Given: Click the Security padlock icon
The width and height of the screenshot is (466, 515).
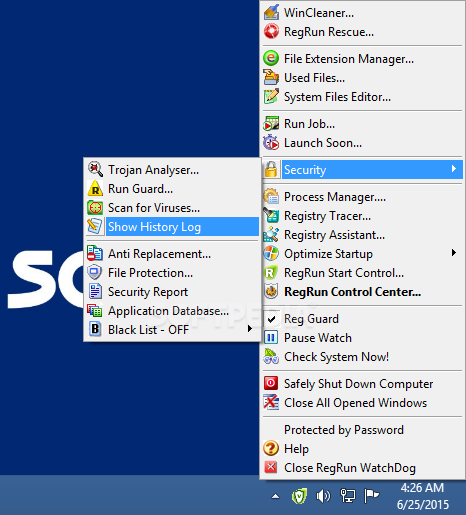Looking at the screenshot, I should tap(271, 170).
